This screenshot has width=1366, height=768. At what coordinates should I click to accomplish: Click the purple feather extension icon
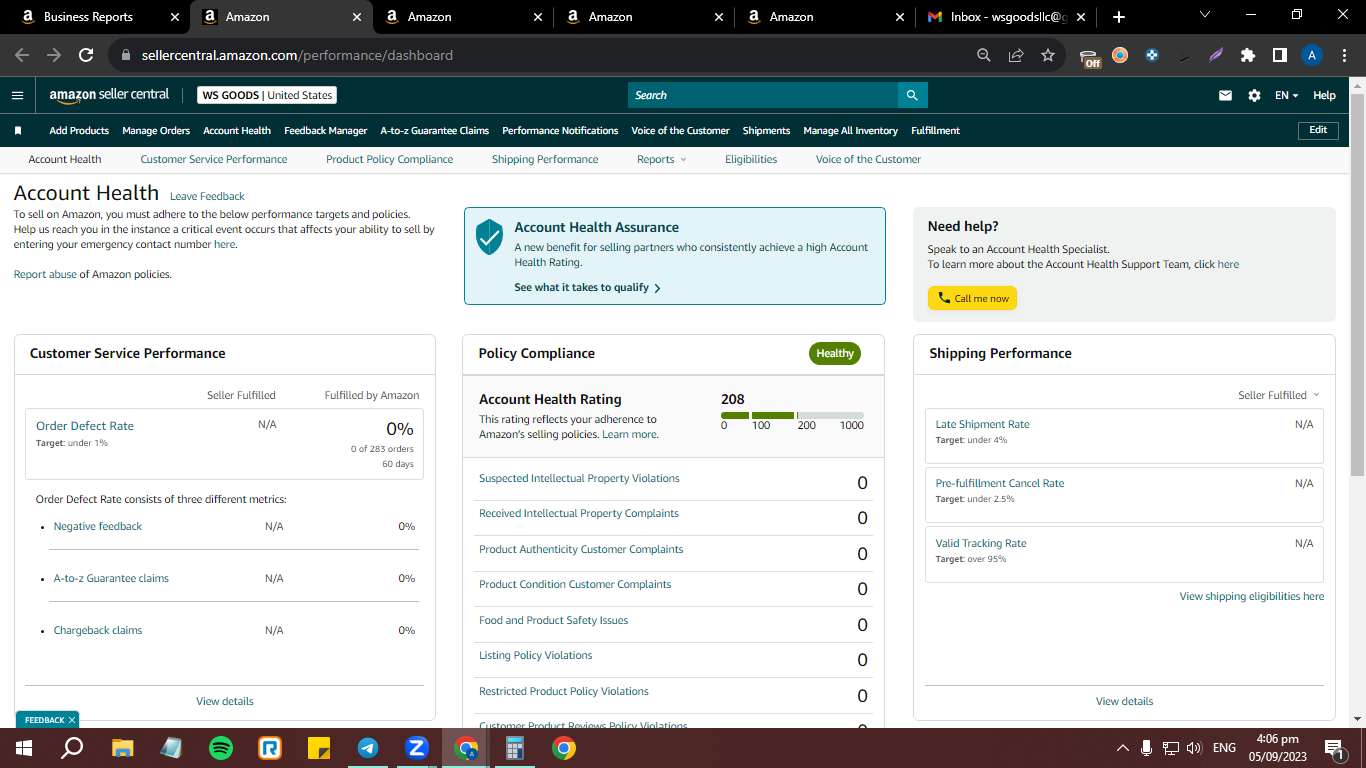tap(1216, 56)
